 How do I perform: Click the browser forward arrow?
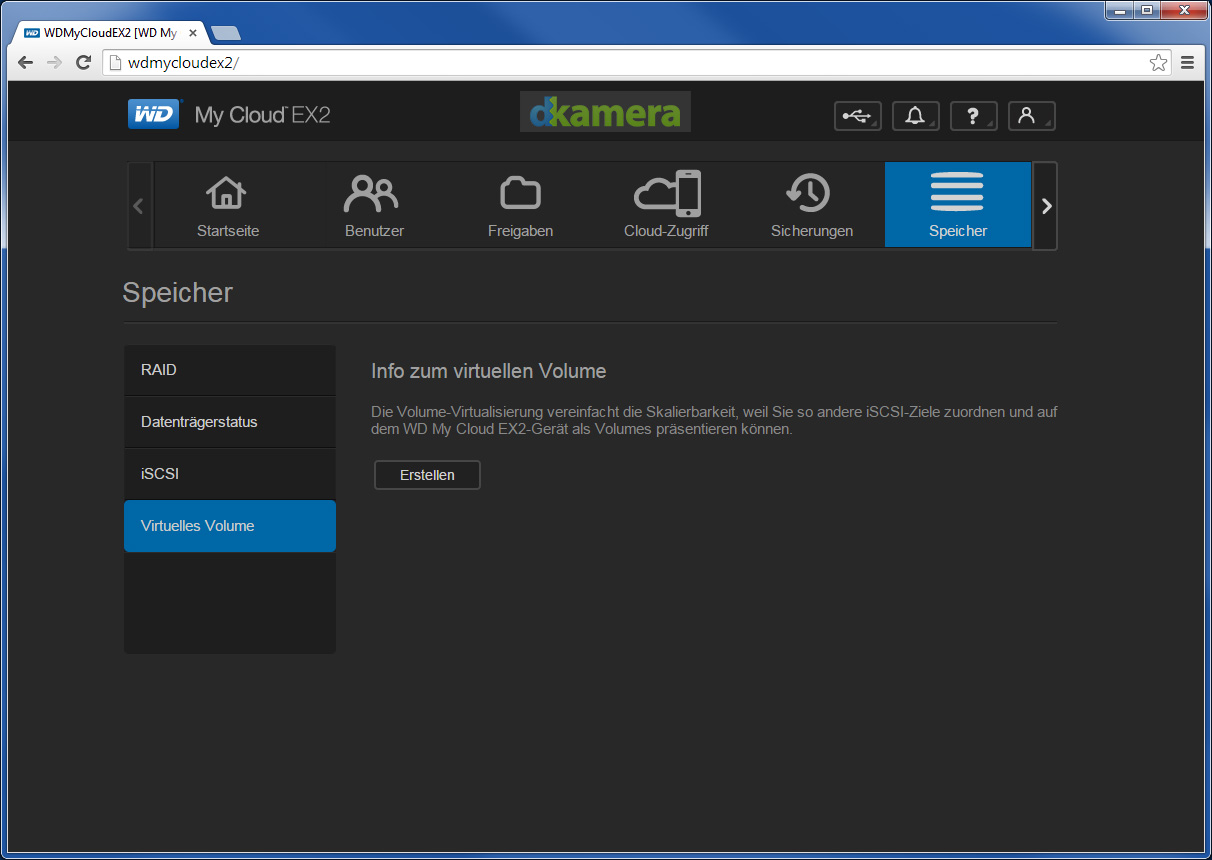click(x=55, y=62)
